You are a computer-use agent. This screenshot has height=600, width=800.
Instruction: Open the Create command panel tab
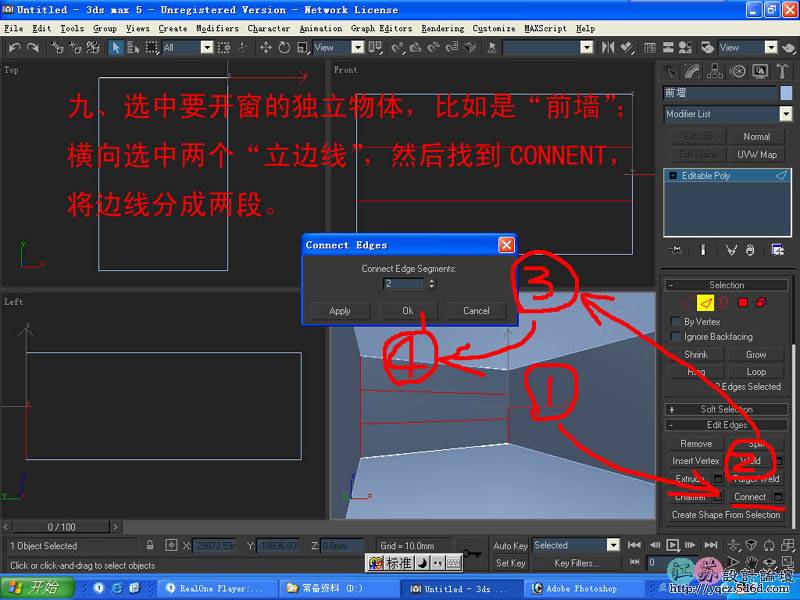point(670,71)
